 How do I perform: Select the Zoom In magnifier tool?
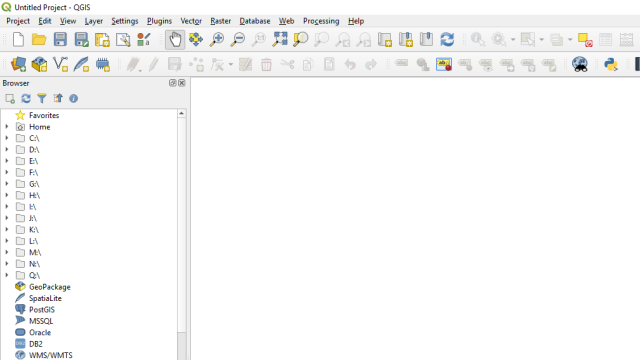tap(217, 40)
